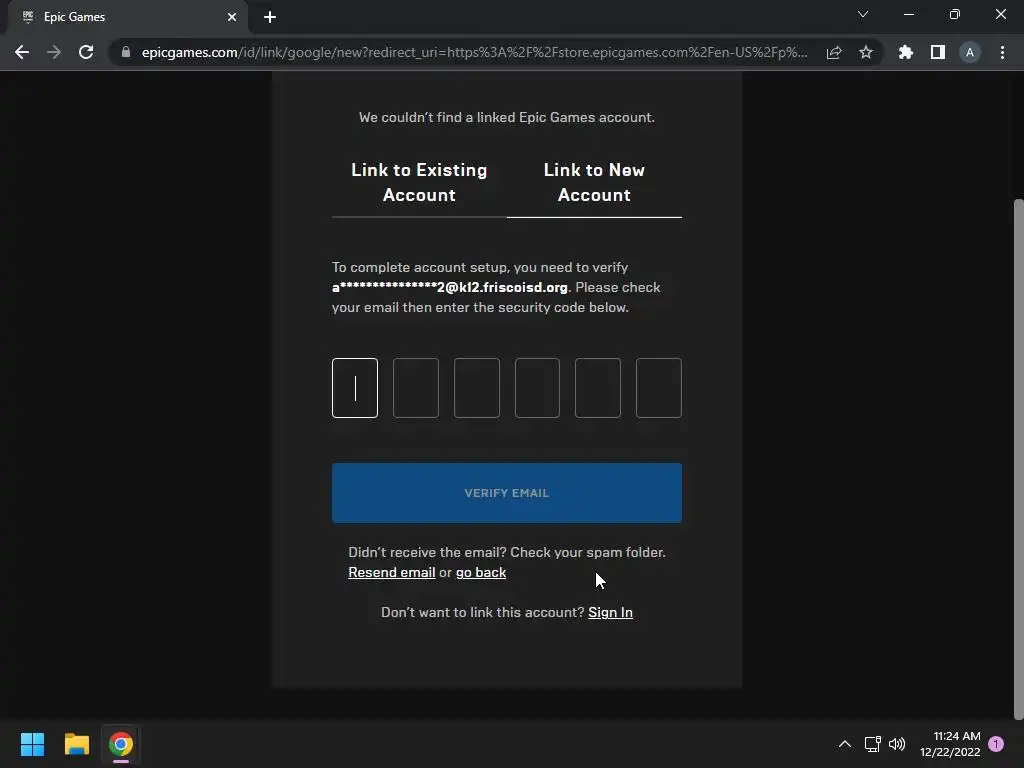
Task: Open the tab search chevron
Action: [x=863, y=14]
